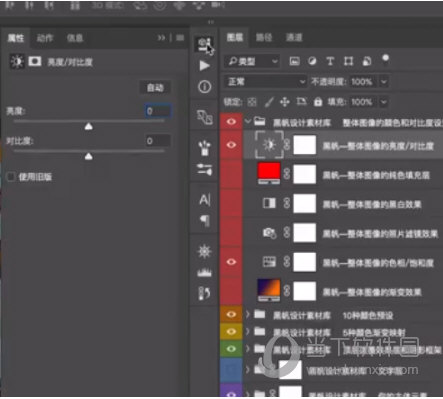This screenshot has height=399, width=443.
Task: Open the 不透明度 slider arrow
Action: [x=384, y=82]
